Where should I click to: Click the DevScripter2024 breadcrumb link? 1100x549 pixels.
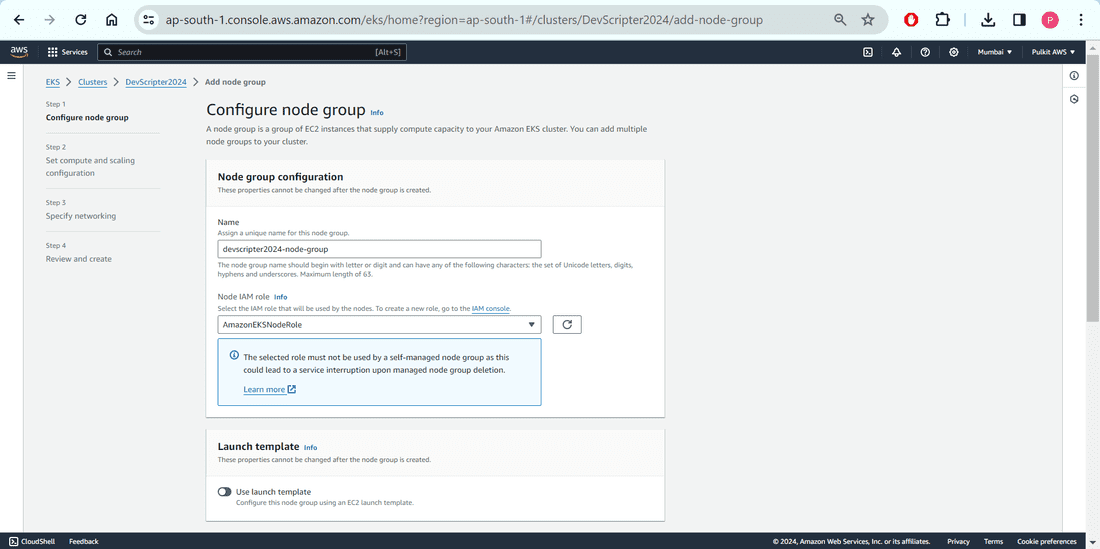pyautogui.click(x=156, y=82)
